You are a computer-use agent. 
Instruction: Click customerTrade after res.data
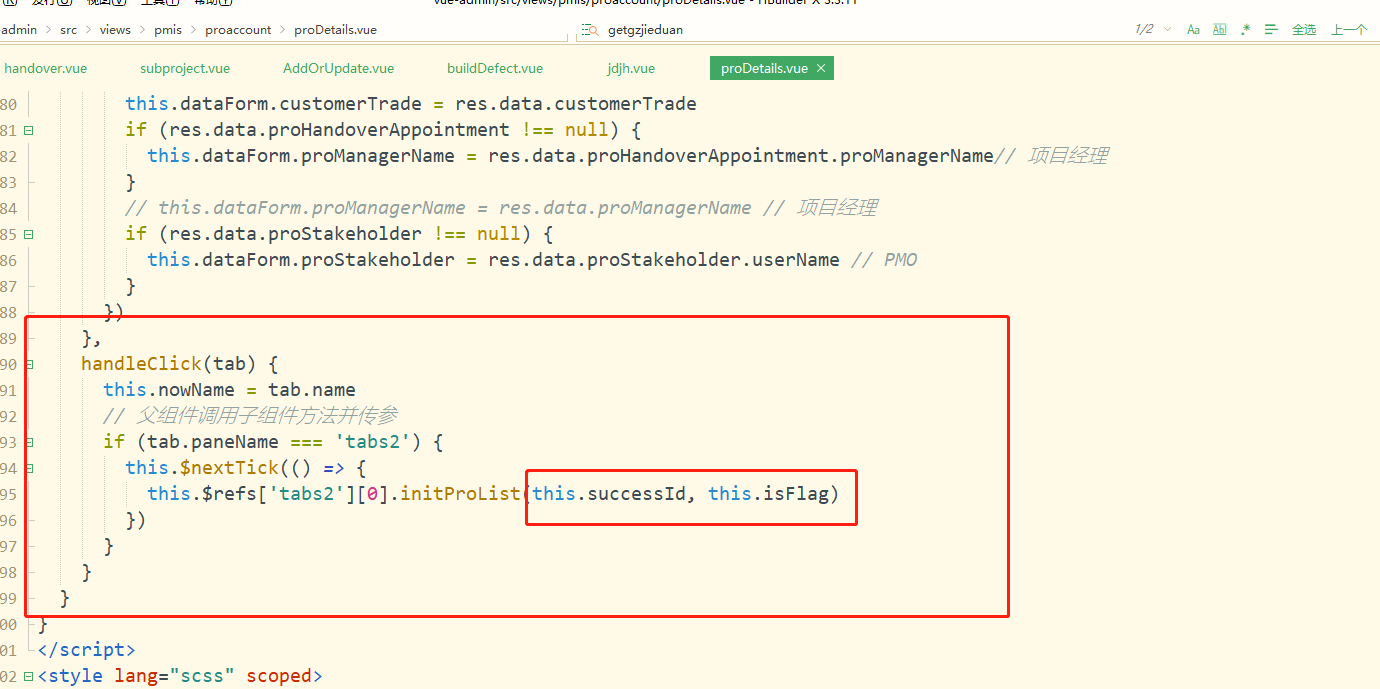click(625, 104)
